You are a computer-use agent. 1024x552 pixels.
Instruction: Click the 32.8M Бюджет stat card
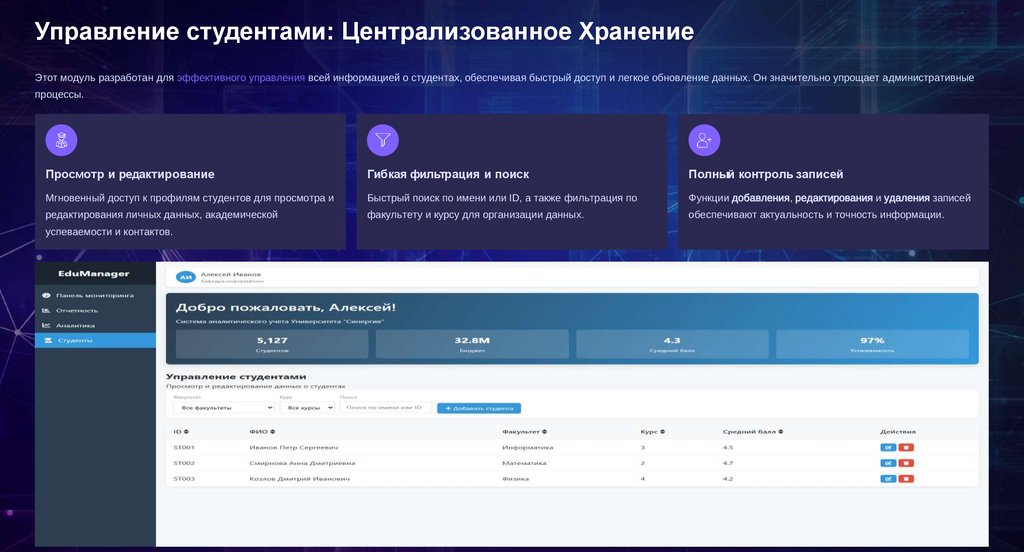[x=472, y=344]
